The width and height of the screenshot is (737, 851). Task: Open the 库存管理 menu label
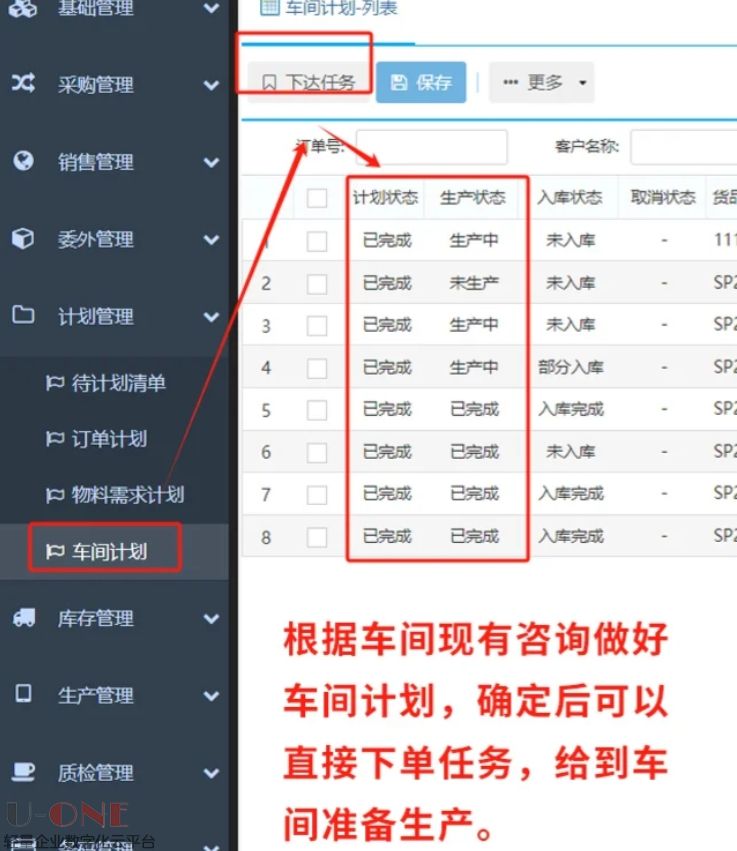(x=96, y=618)
